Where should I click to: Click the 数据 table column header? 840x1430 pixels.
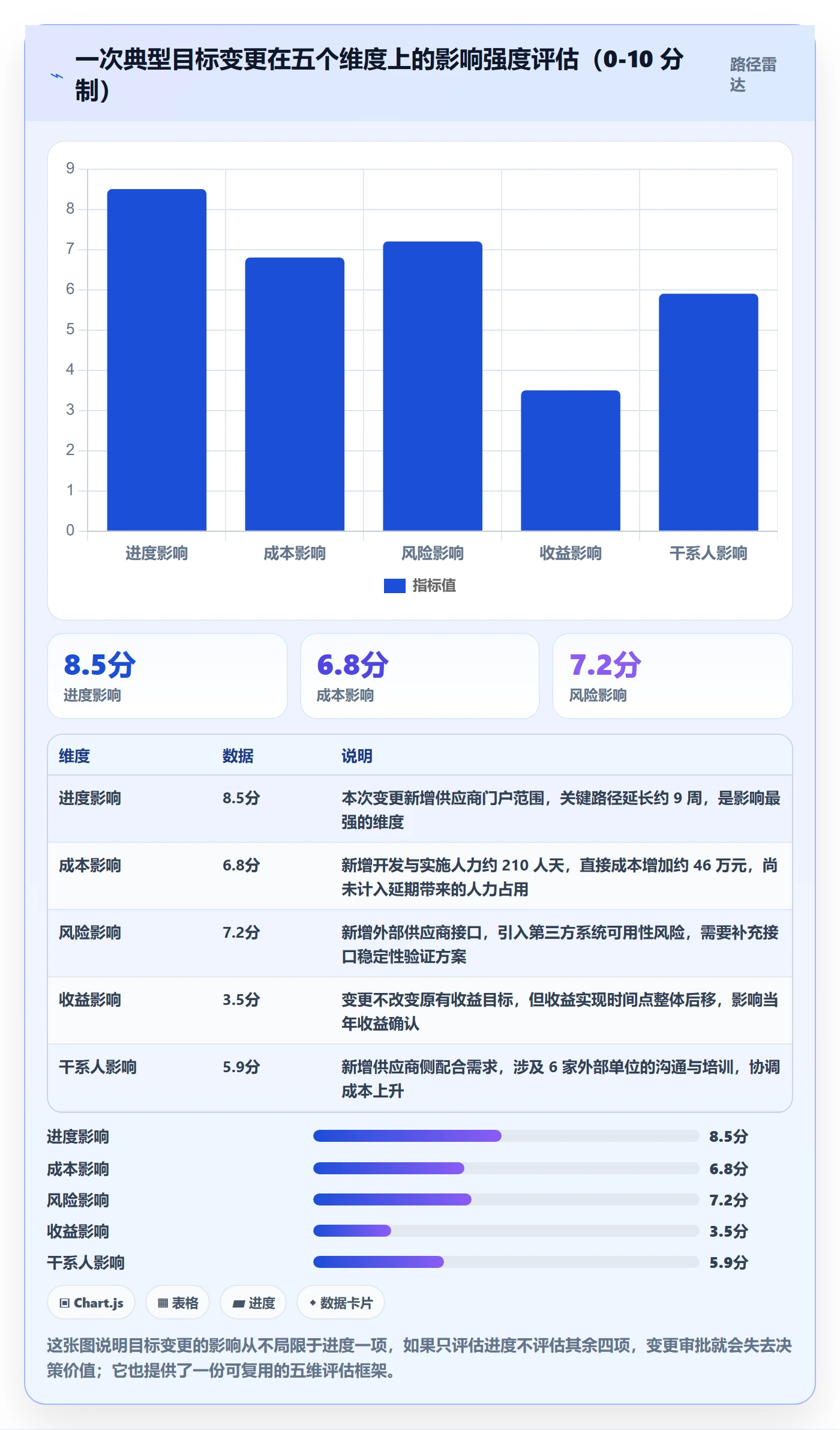click(238, 756)
